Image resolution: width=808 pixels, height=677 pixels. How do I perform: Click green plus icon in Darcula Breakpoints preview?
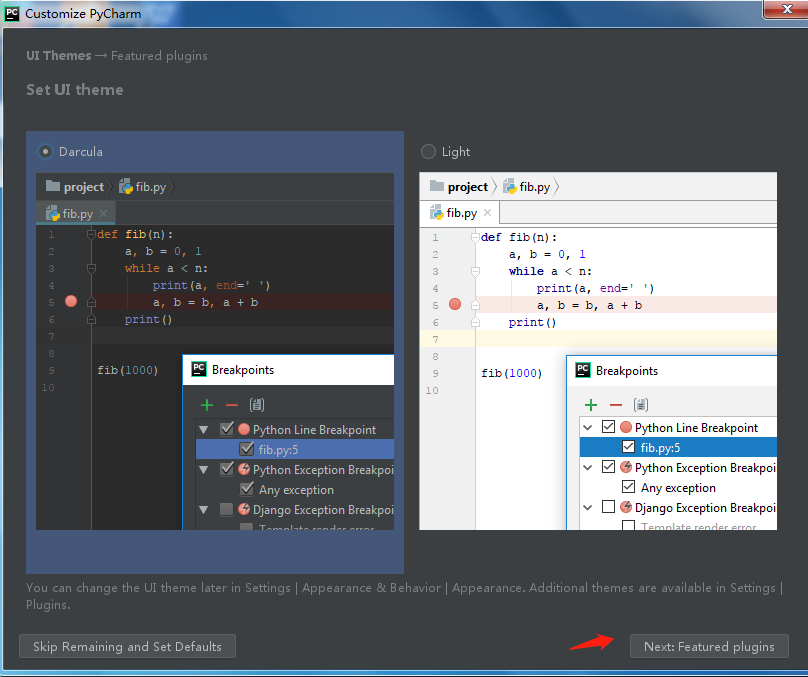pyautogui.click(x=207, y=404)
